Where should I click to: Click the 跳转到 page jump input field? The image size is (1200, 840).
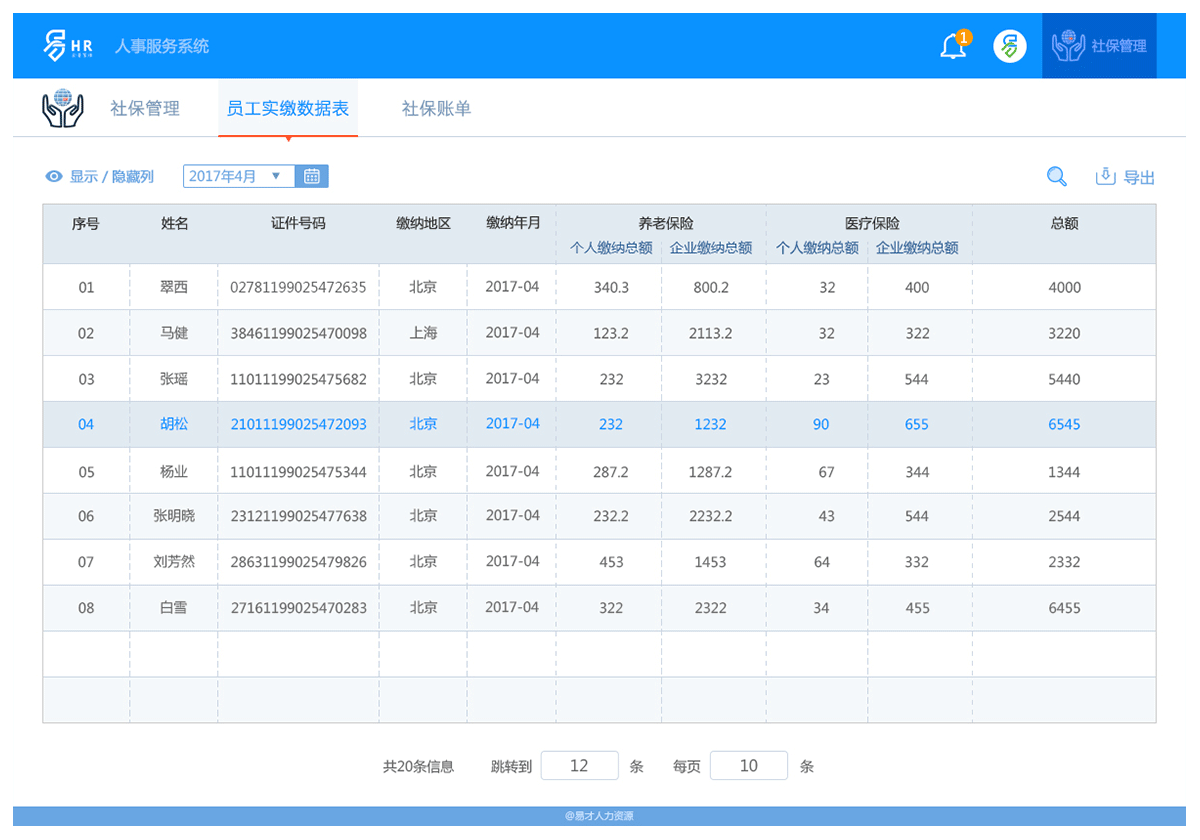579,766
